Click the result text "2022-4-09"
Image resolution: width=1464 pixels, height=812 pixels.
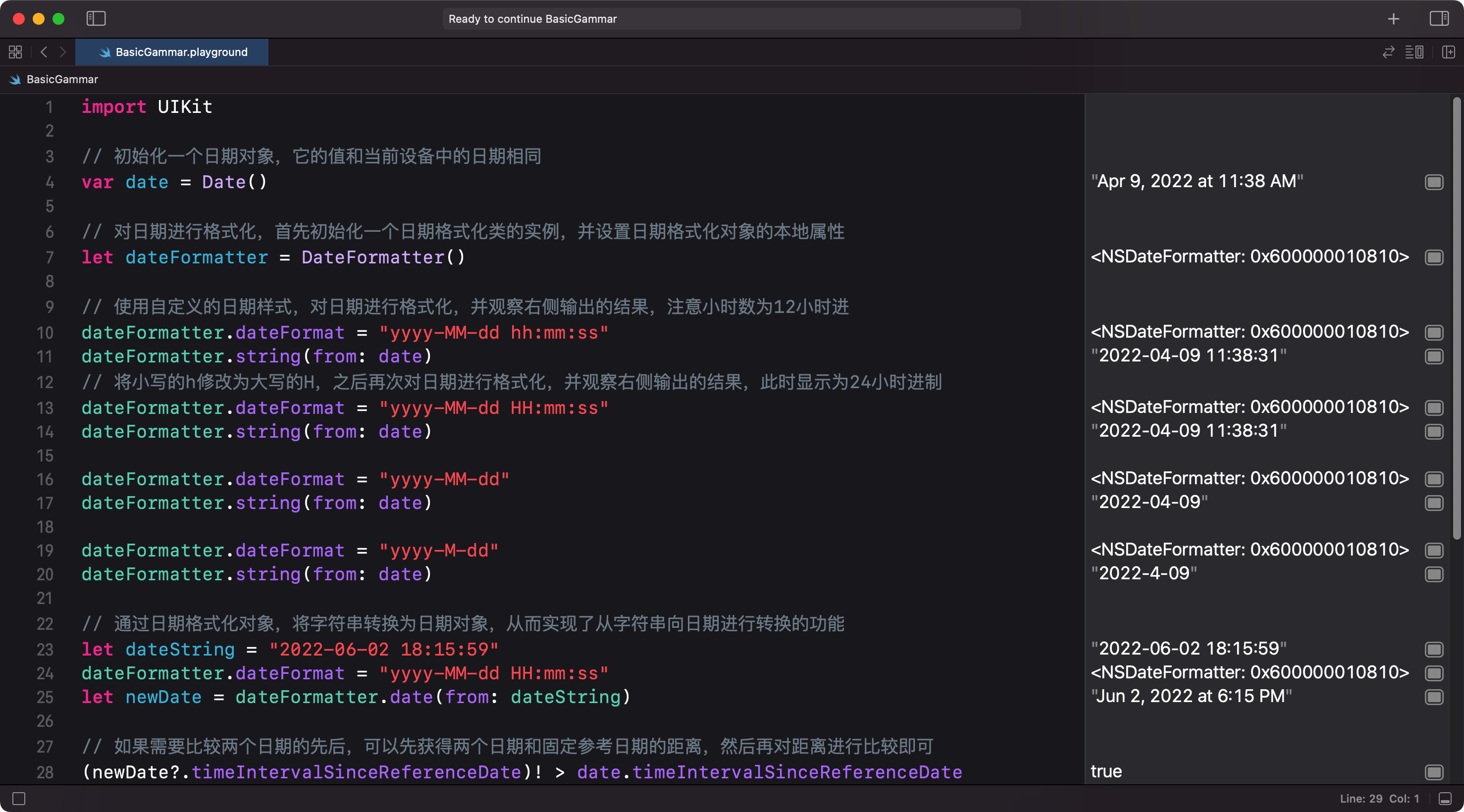[x=1144, y=573]
